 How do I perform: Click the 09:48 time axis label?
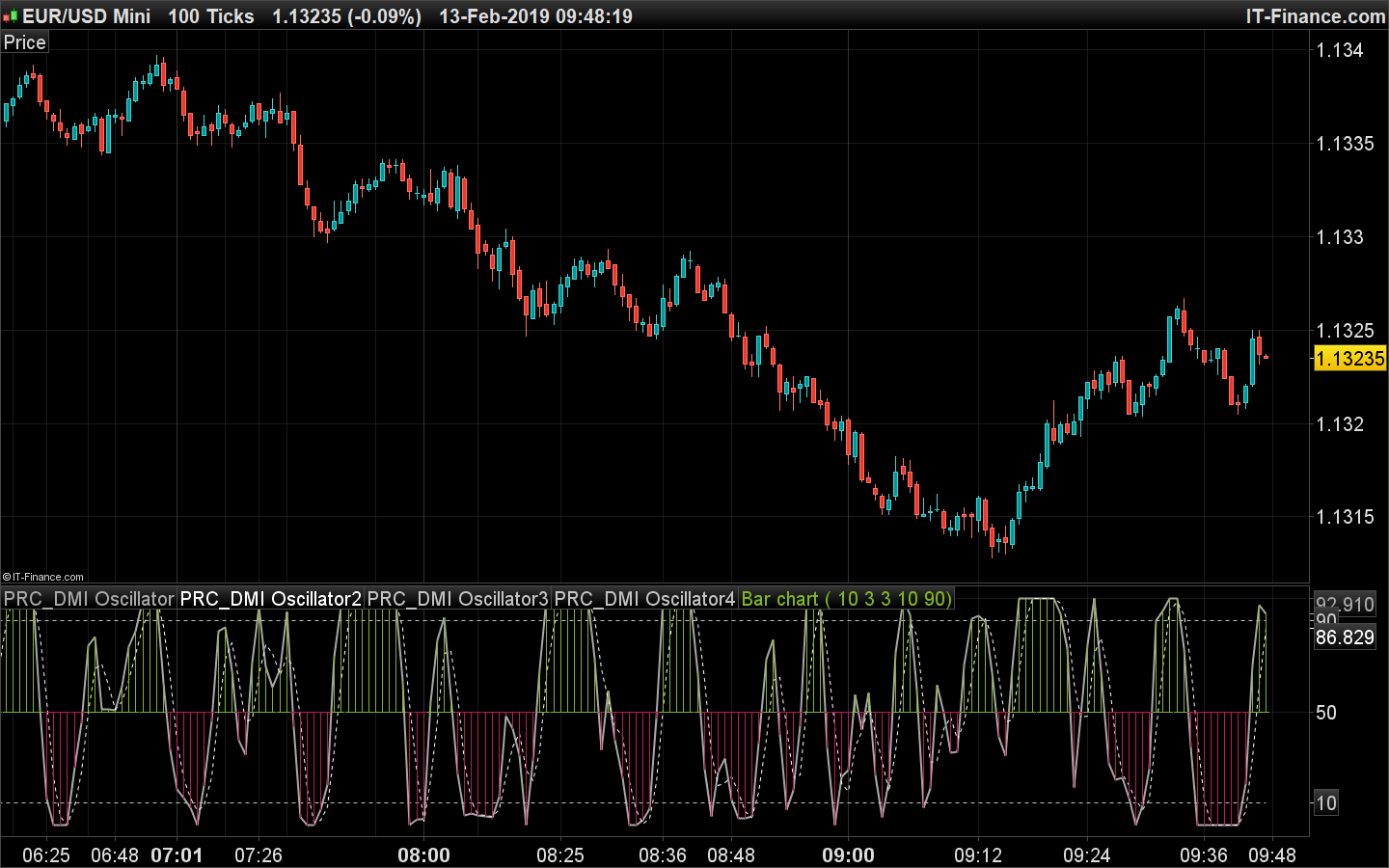click(1272, 855)
